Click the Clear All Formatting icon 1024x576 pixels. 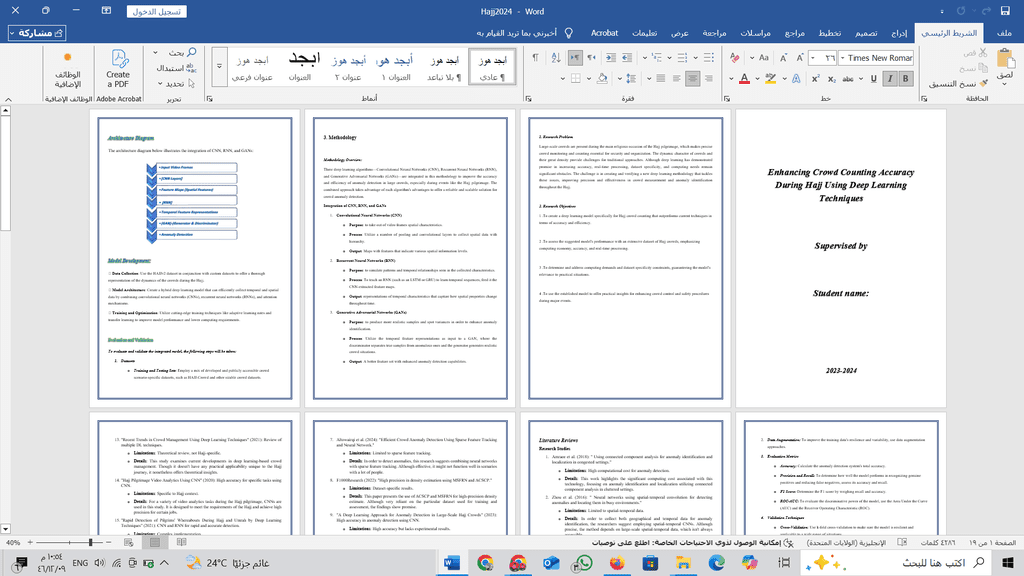pyautogui.click(x=735, y=58)
